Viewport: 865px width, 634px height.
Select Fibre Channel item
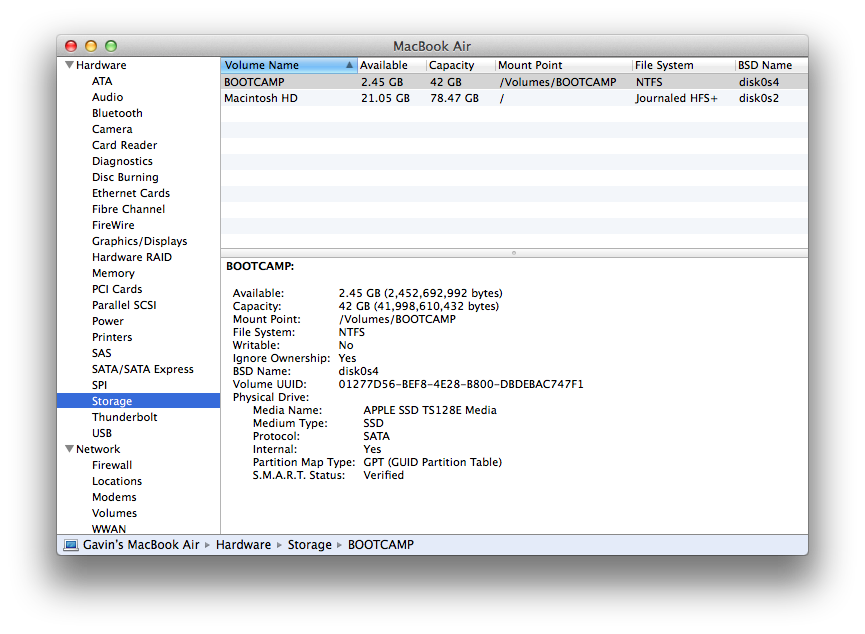[129, 209]
